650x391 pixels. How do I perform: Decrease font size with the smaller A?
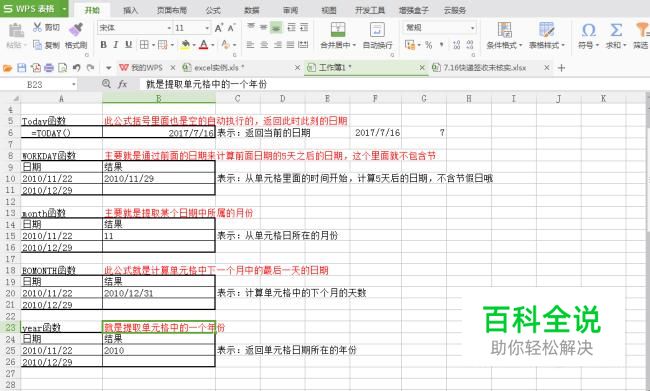(232, 28)
